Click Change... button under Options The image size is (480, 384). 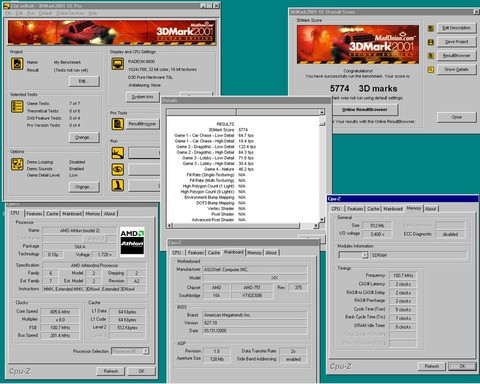[84, 187]
